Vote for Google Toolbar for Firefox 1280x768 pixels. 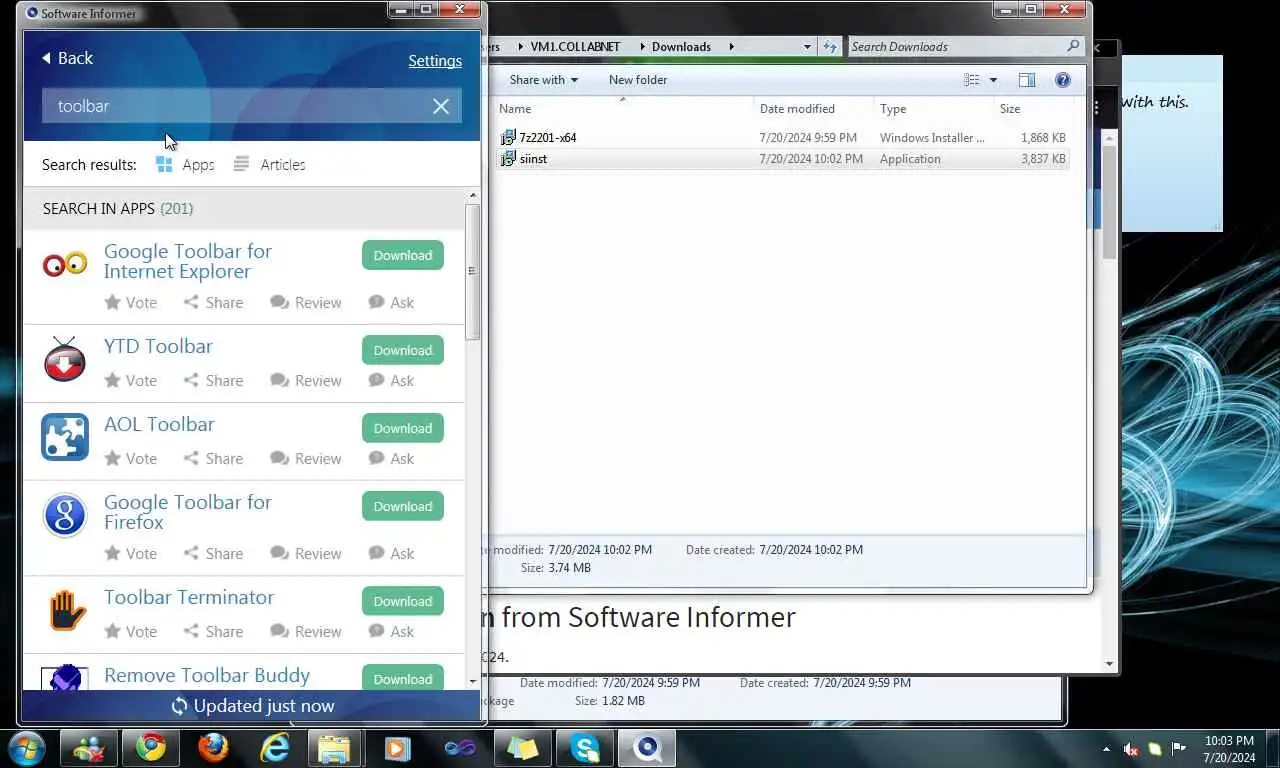[131, 553]
